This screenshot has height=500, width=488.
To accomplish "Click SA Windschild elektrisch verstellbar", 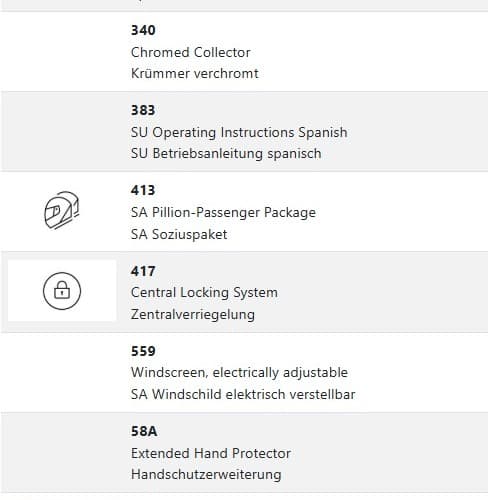I will (x=243, y=394).
